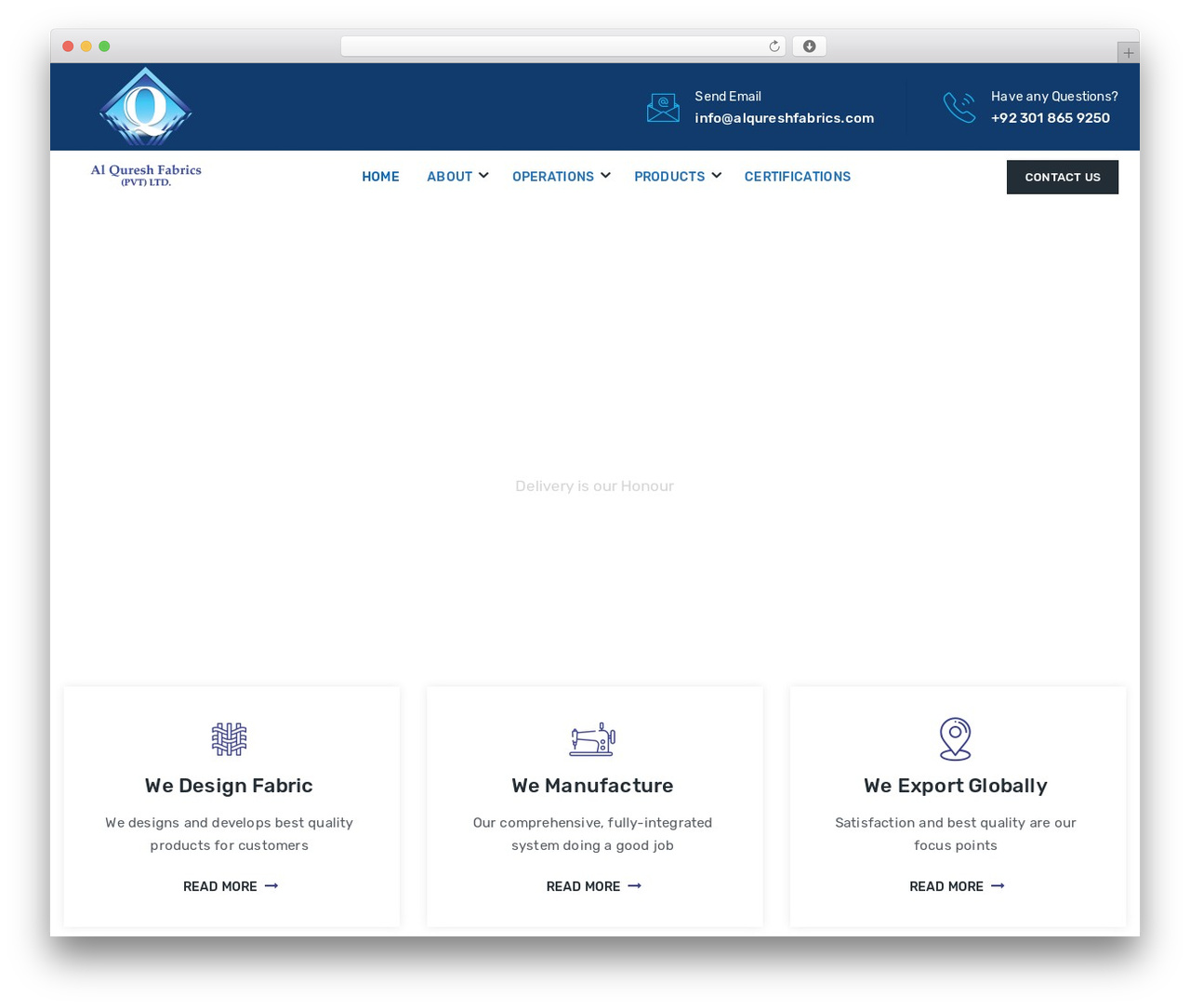Click Read More under We Manufacture
Image resolution: width=1190 pixels, height=1008 pixels.
click(x=583, y=886)
